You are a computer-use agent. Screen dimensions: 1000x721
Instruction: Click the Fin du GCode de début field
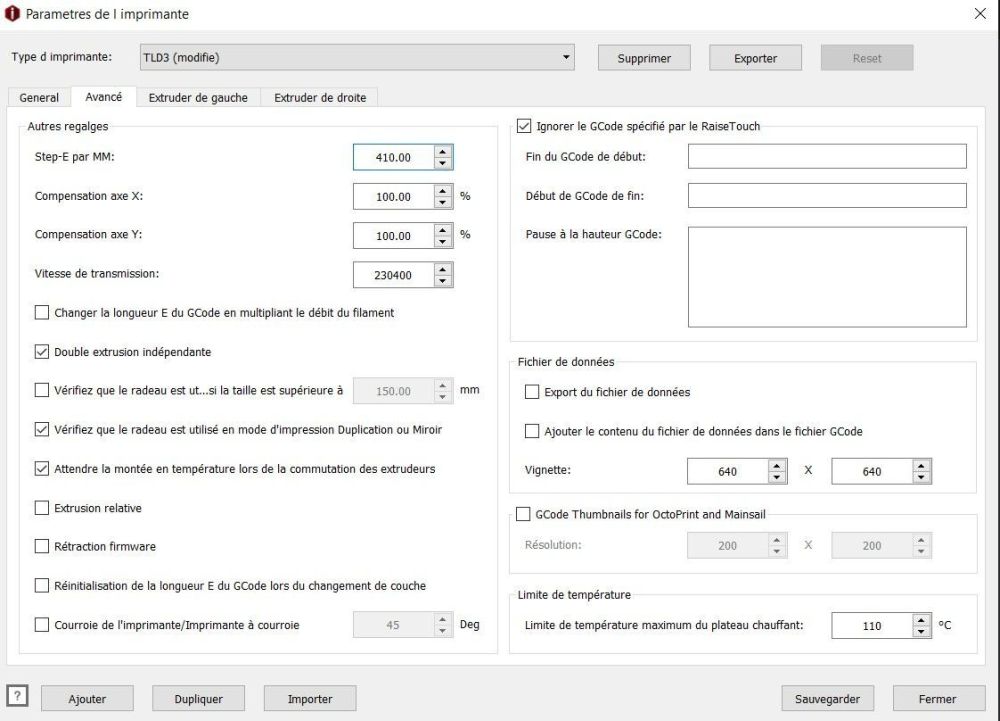827,156
